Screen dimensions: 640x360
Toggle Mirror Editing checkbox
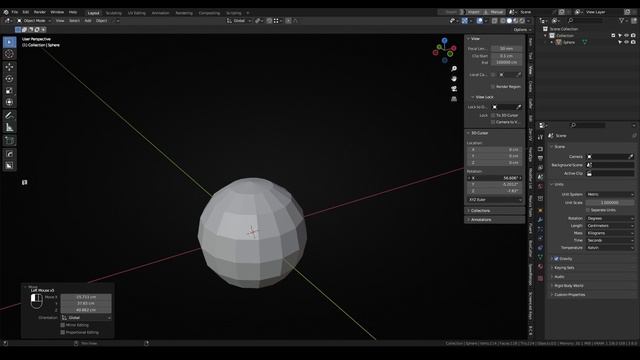click(x=62, y=325)
